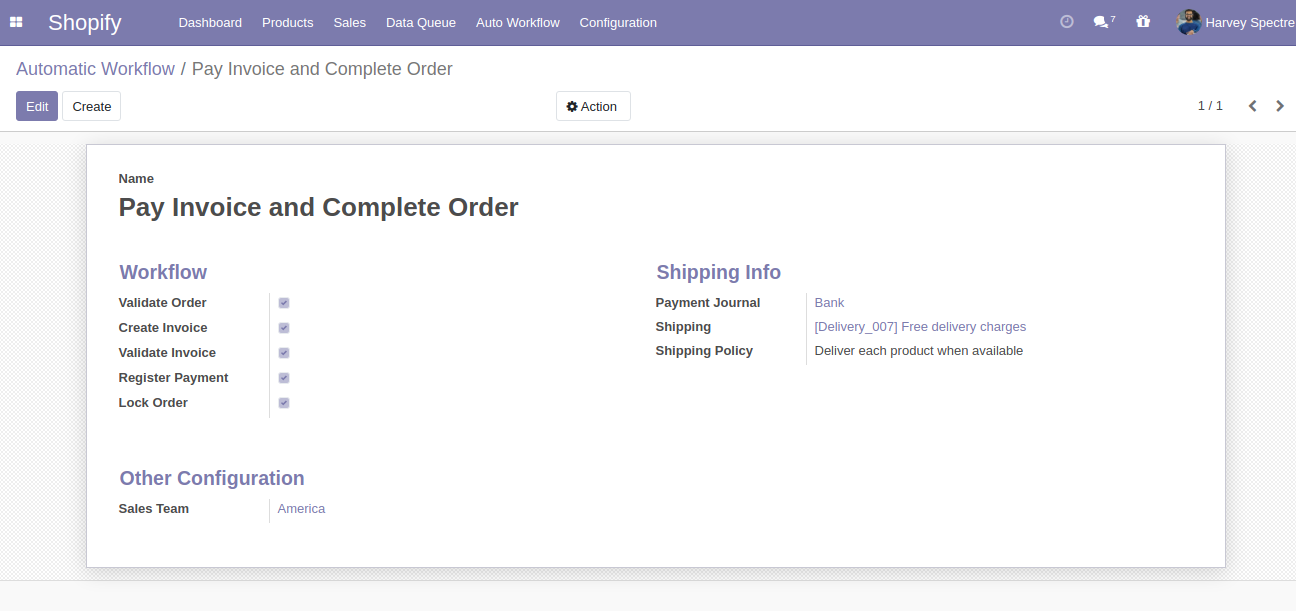Go to previous record with left arrow
The image size is (1296, 611).
tap(1252, 106)
